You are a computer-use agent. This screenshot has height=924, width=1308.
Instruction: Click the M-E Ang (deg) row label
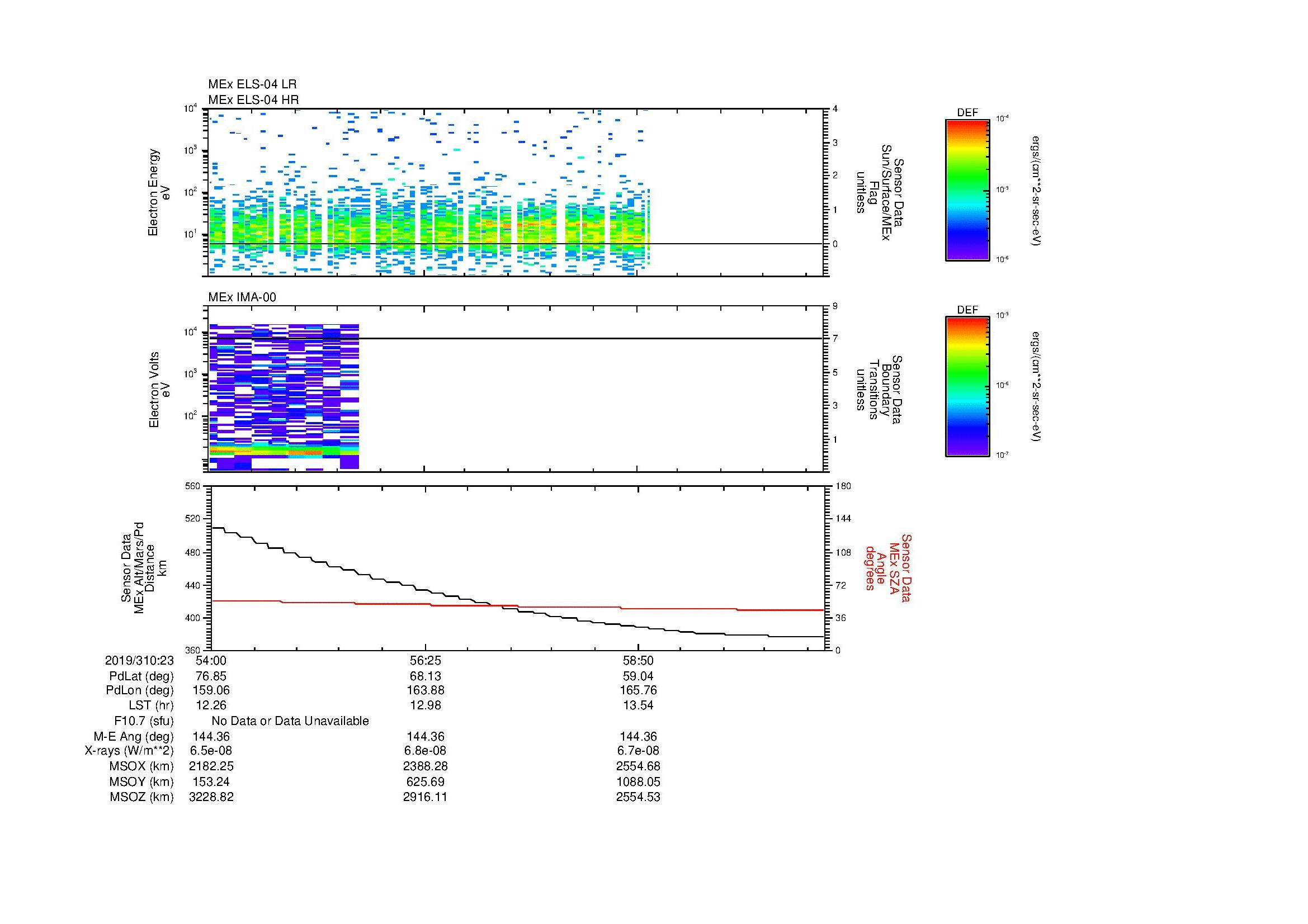(x=133, y=737)
